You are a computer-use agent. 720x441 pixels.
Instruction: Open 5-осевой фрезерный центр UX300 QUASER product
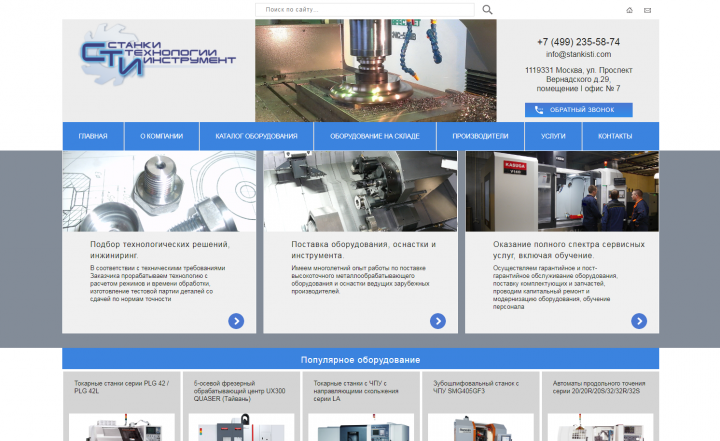pos(239,391)
